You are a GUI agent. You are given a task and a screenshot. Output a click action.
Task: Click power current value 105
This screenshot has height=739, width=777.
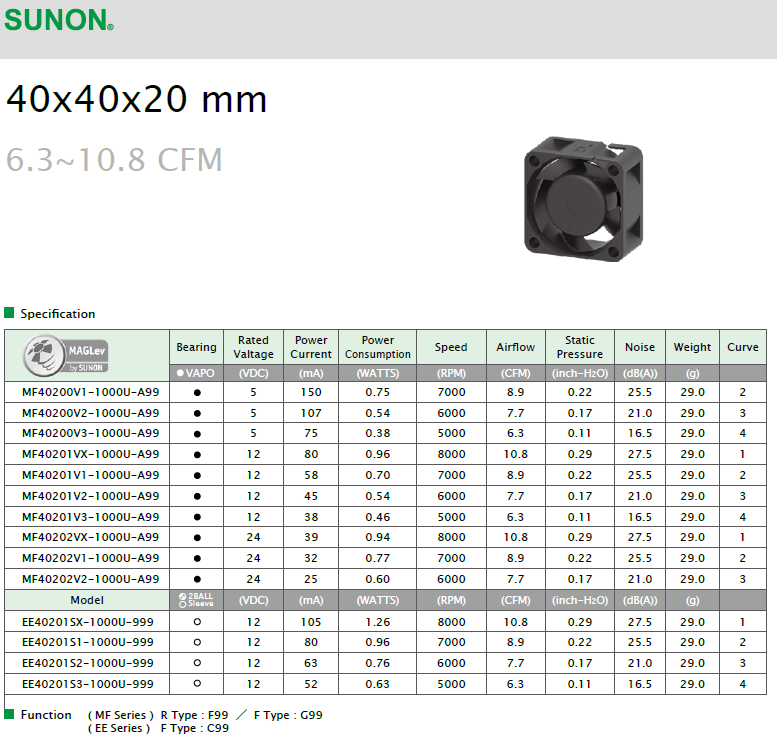point(311,622)
